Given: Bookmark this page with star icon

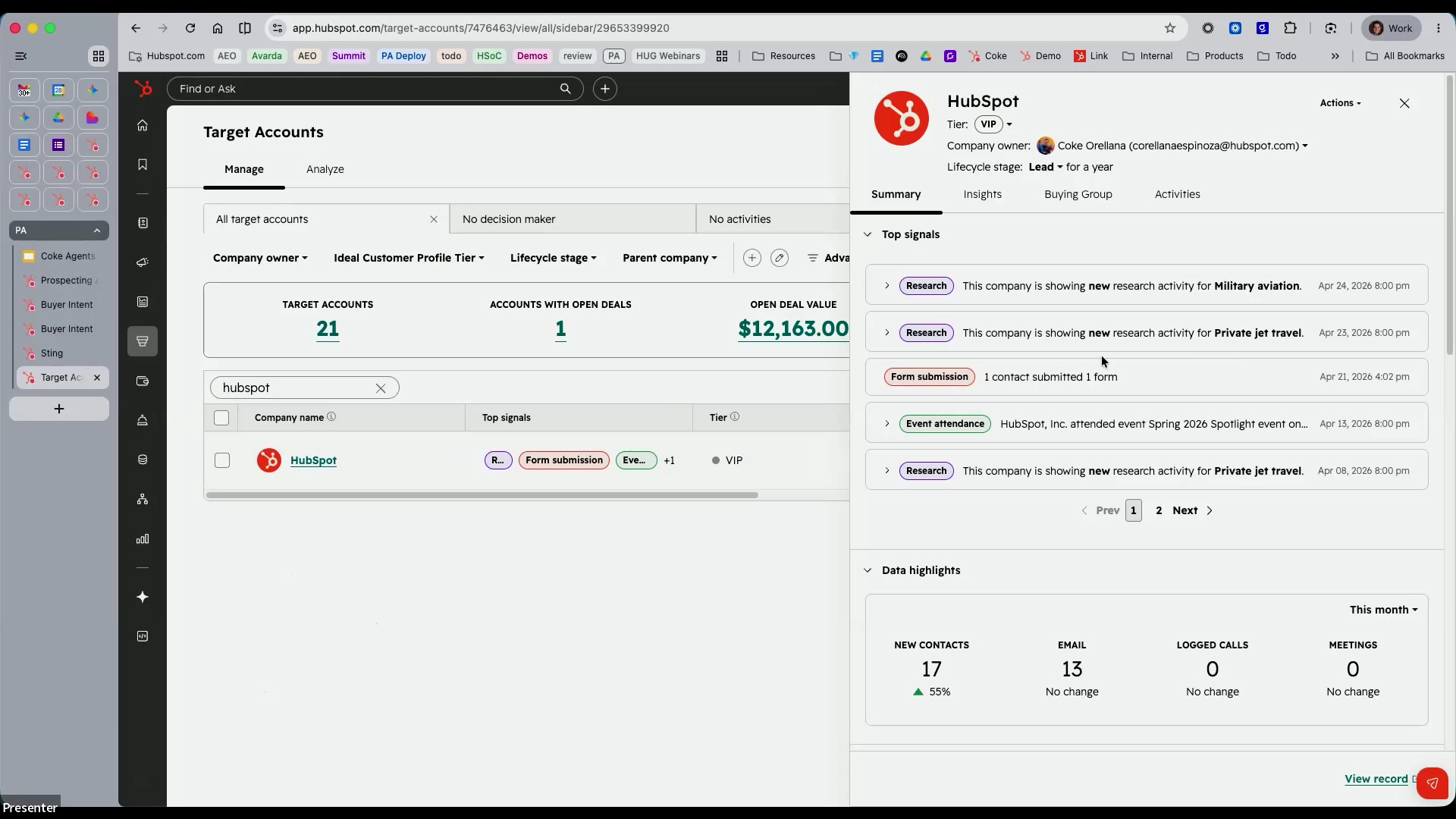Looking at the screenshot, I should [x=1170, y=28].
